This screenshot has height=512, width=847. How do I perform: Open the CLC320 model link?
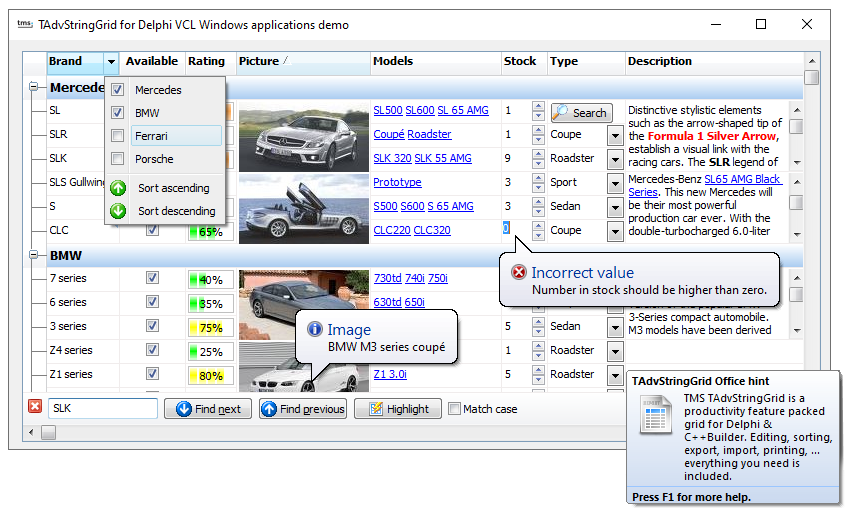[x=432, y=230]
